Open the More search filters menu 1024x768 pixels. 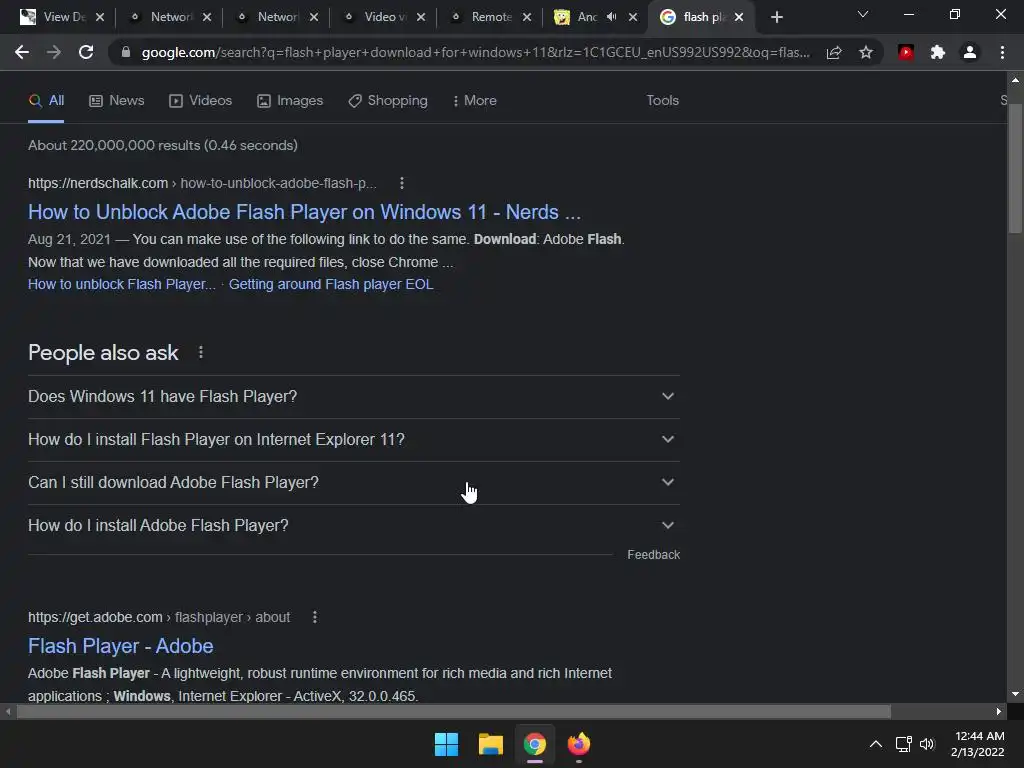[x=475, y=101]
